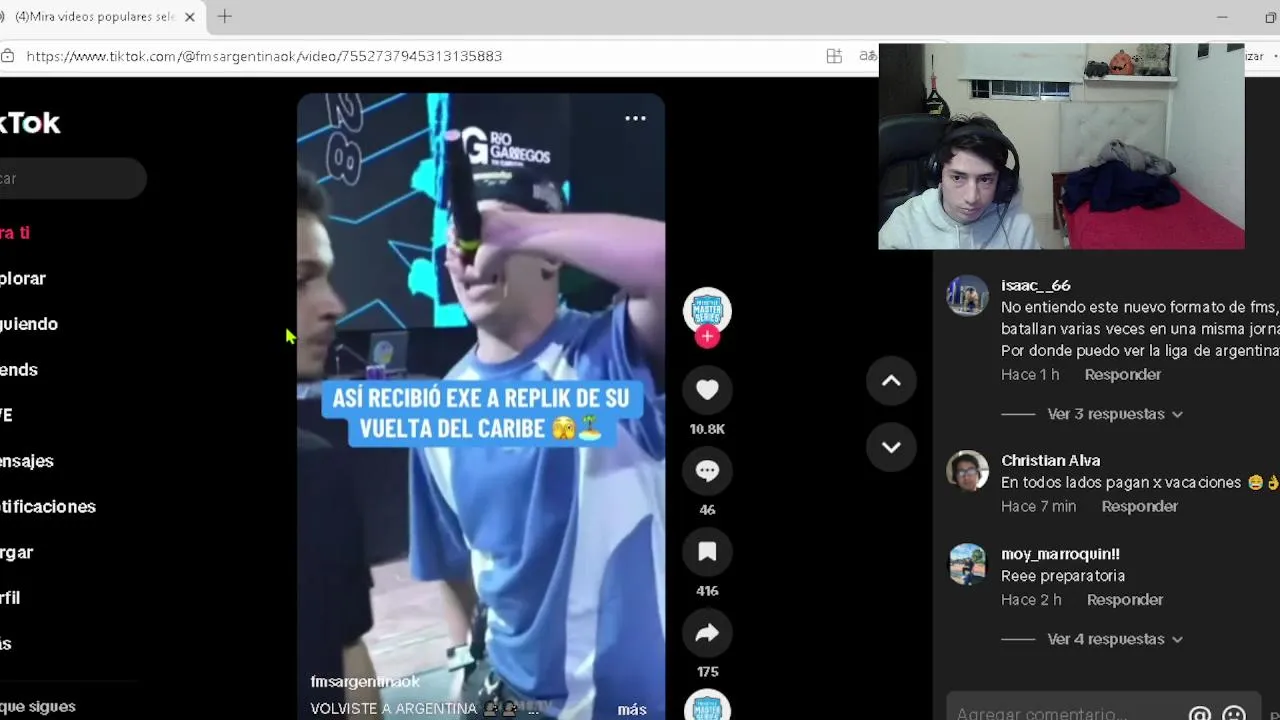1280x720 pixels.
Task: Click the Reee preparatoria comment text
Action: pos(1063,576)
